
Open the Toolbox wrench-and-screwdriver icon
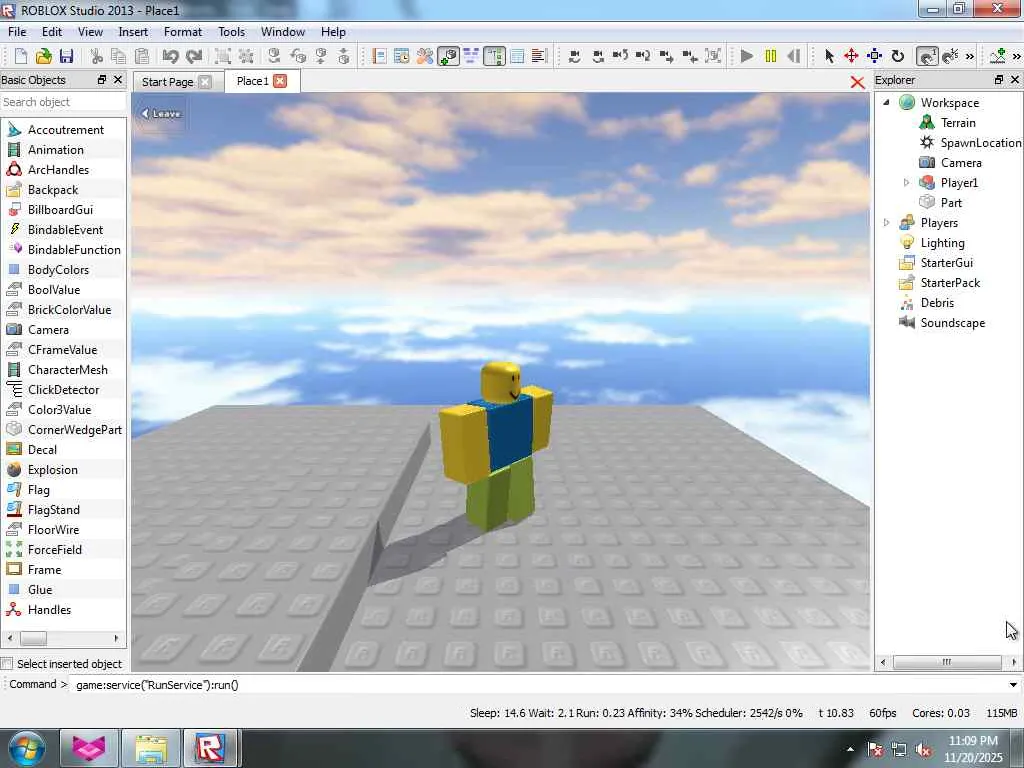point(424,56)
